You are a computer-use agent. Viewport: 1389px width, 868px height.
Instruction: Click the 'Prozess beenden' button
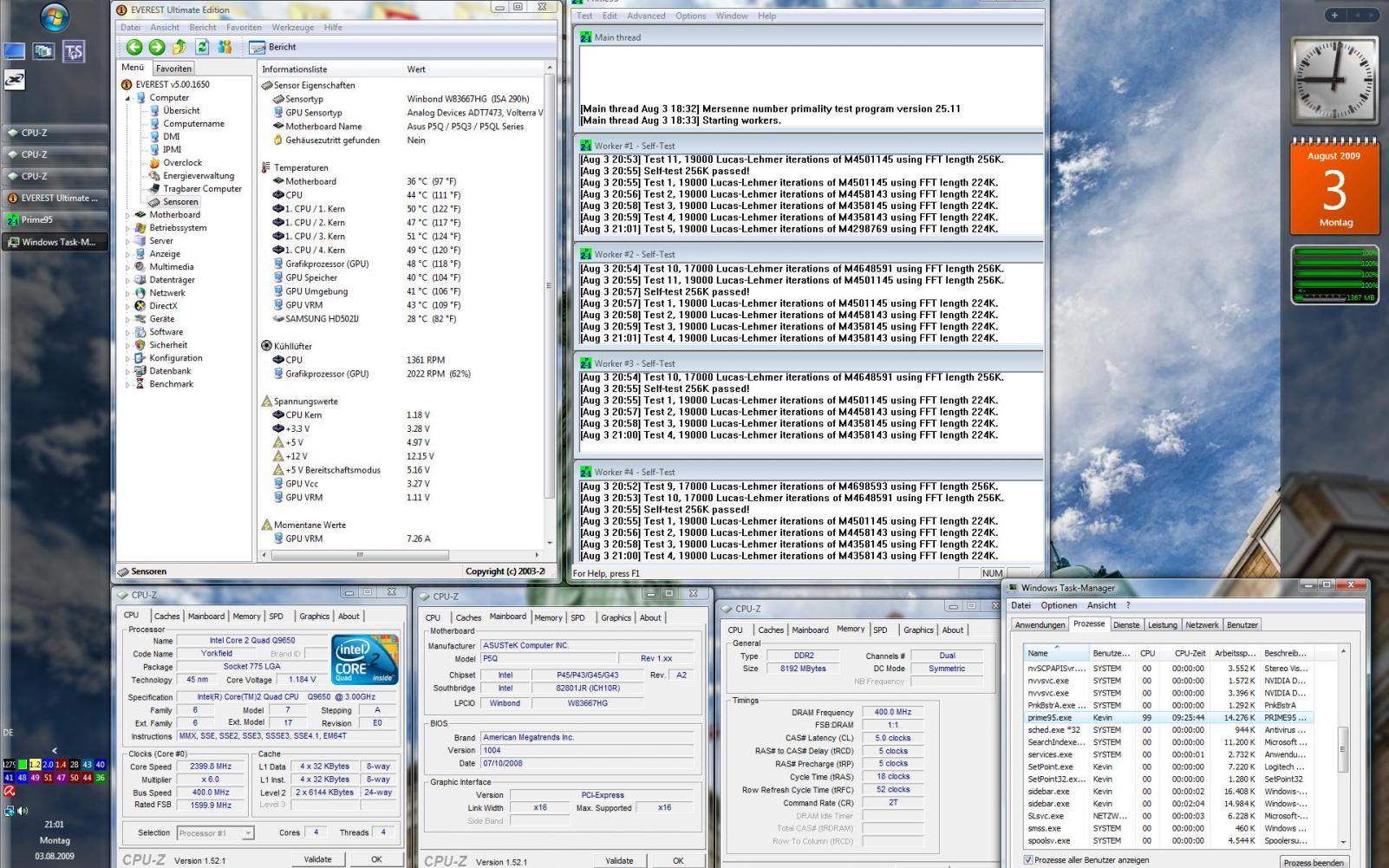point(1313,862)
